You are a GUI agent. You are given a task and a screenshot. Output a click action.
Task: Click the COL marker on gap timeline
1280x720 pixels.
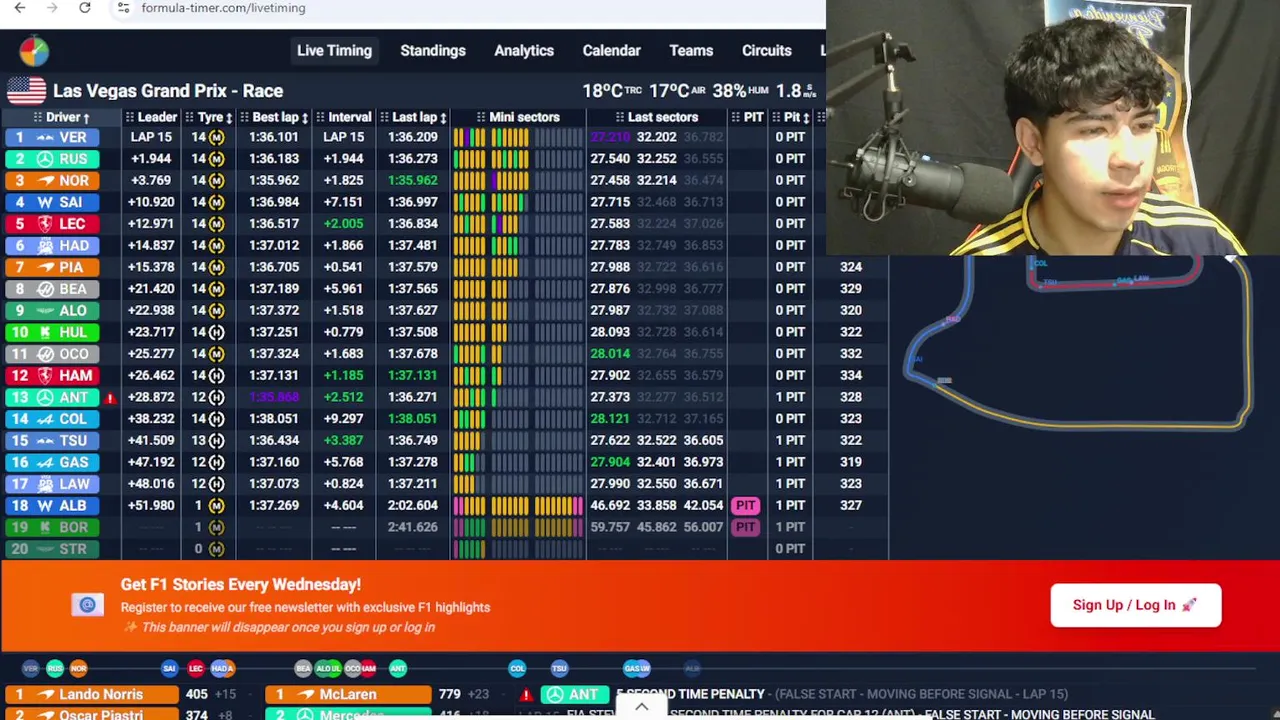[x=517, y=668]
